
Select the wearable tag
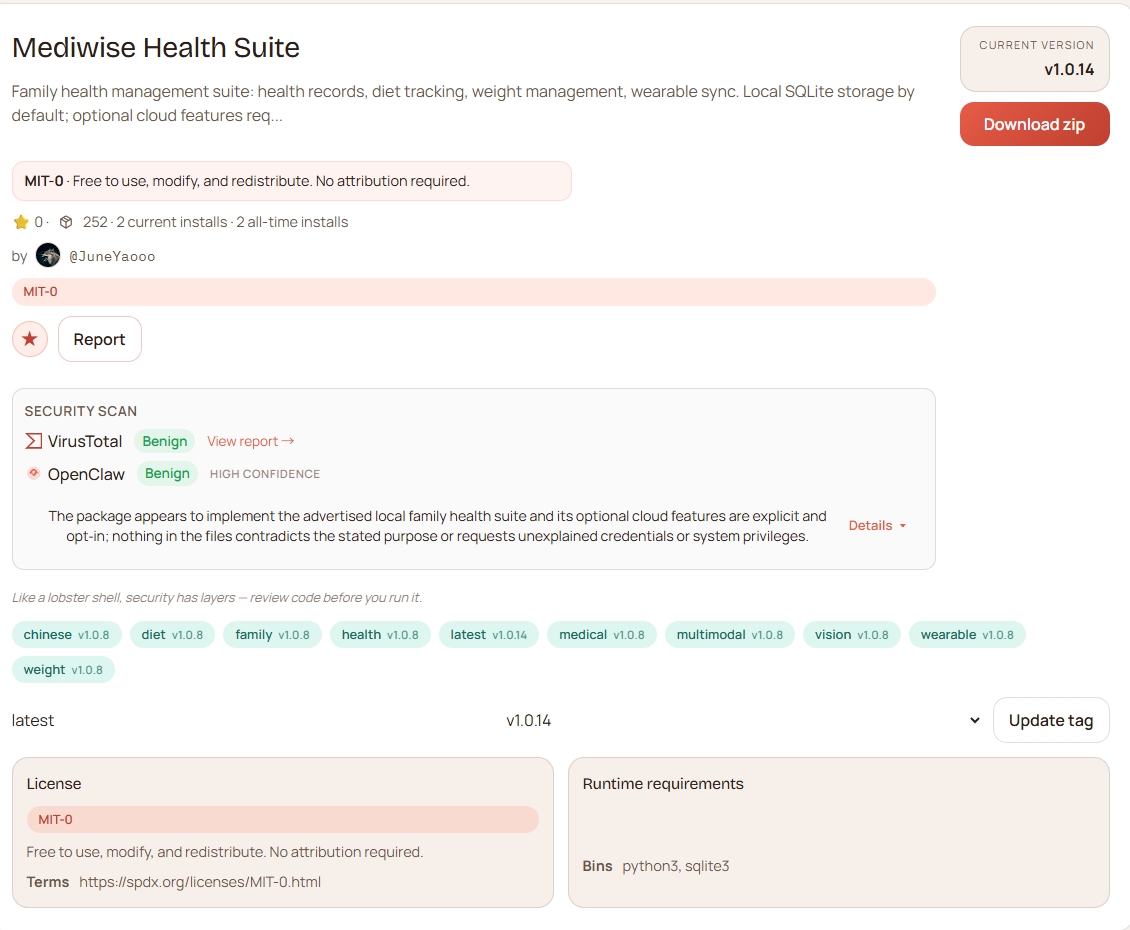pyautogui.click(x=966, y=634)
